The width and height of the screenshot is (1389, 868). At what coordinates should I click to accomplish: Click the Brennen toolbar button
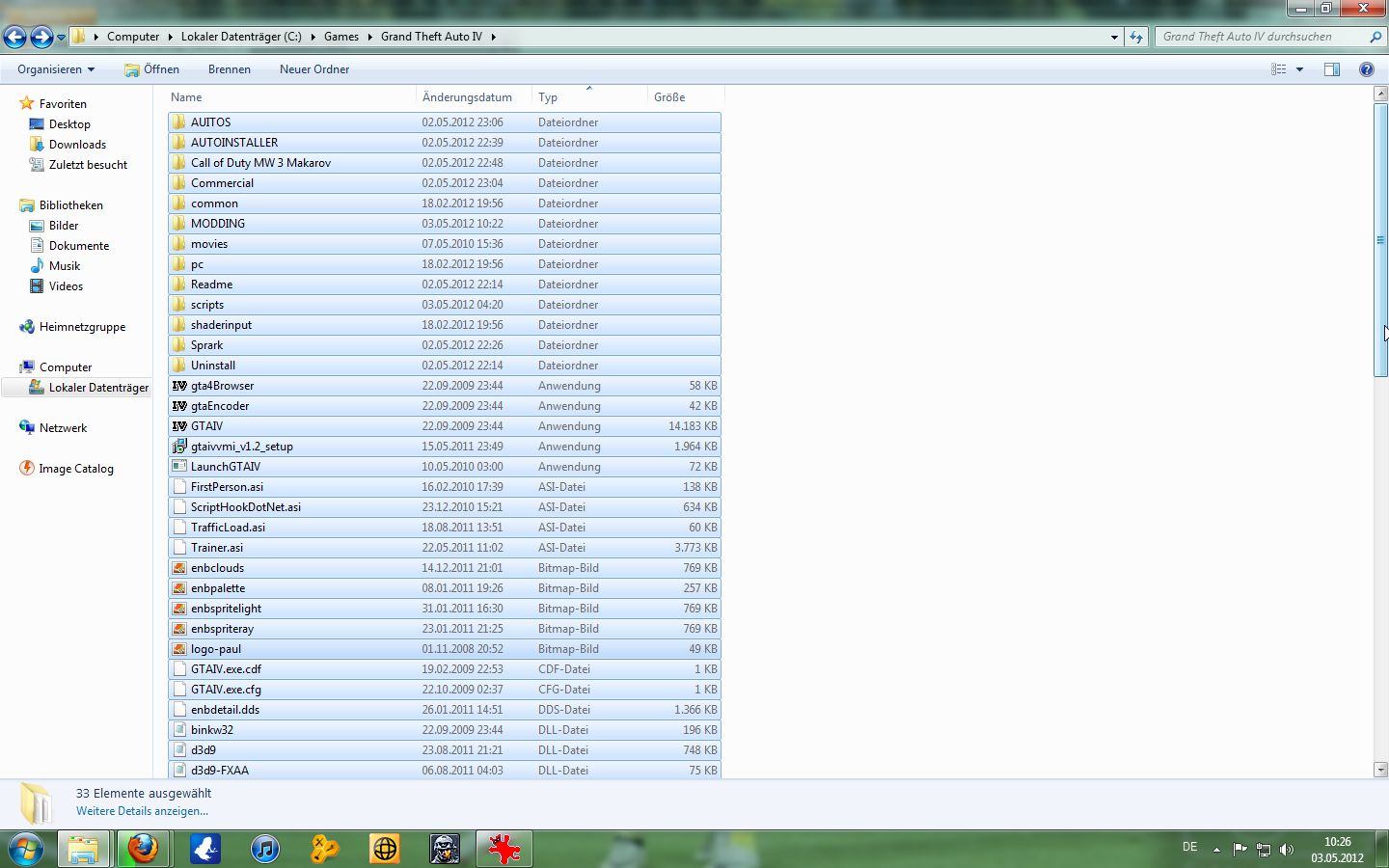pyautogui.click(x=230, y=69)
